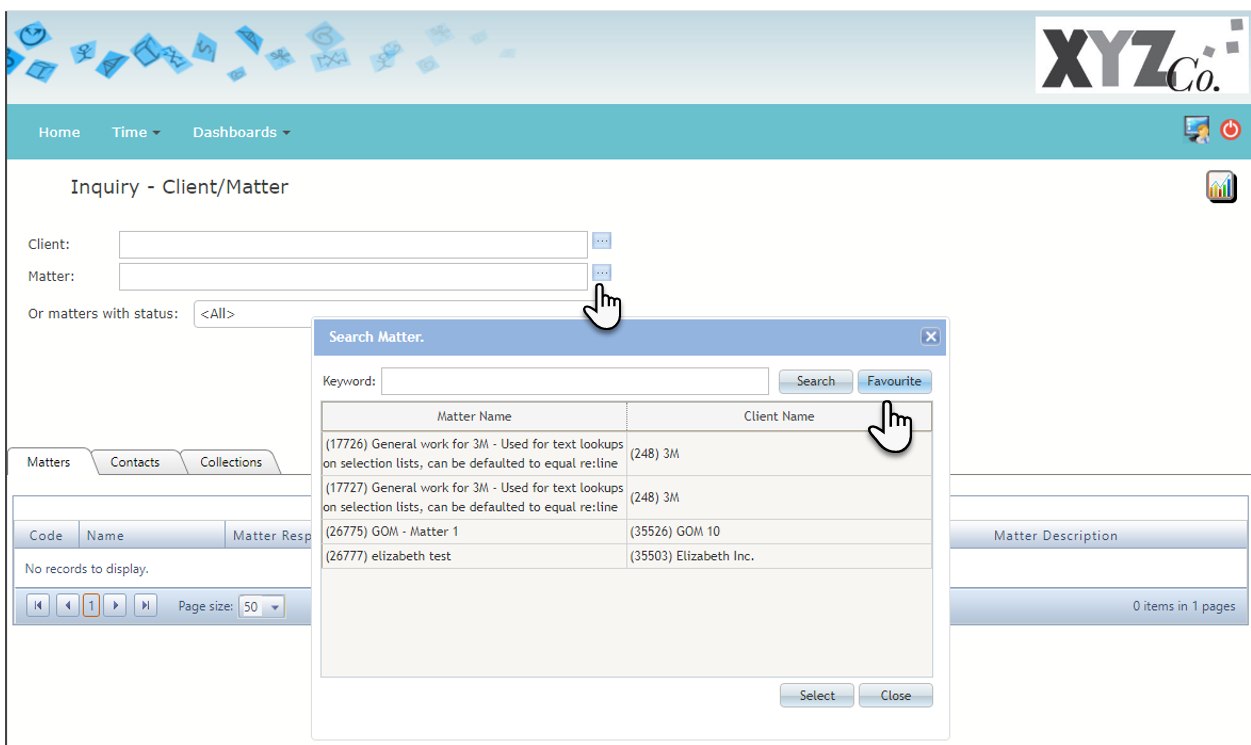
Task: Switch to the Collections tab
Action: [231, 462]
